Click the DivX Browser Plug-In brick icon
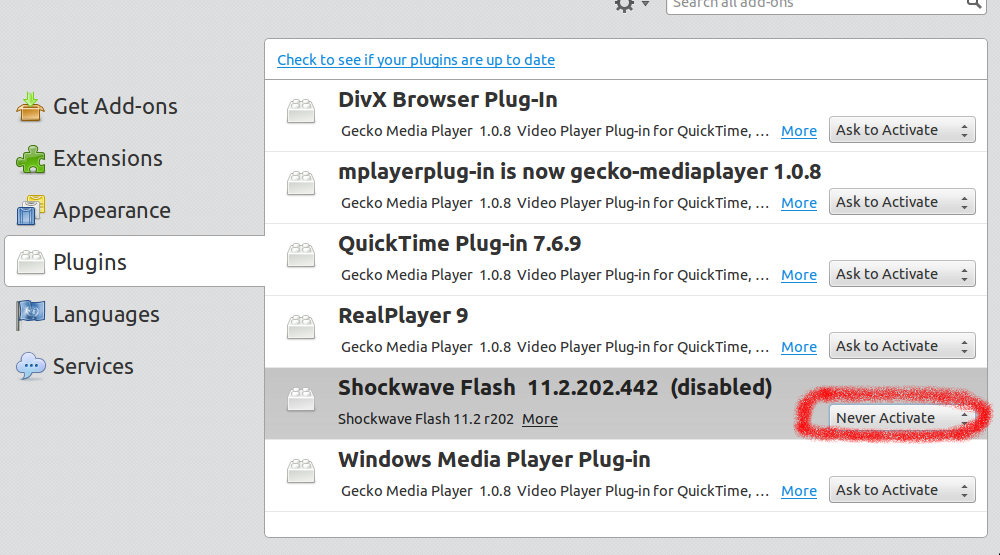This screenshot has height=555, width=1000. [x=301, y=111]
